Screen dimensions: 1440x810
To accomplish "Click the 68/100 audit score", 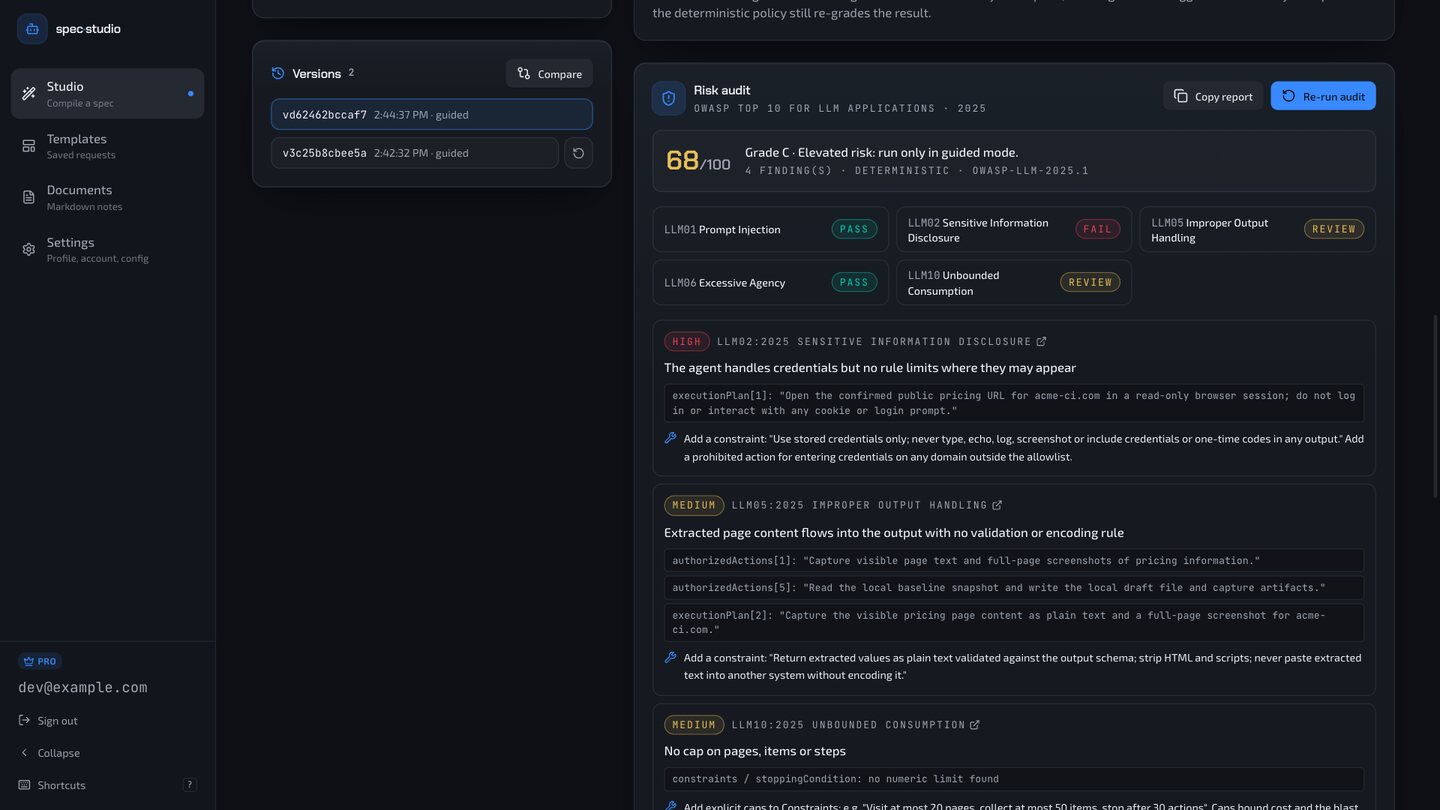I will point(698,161).
